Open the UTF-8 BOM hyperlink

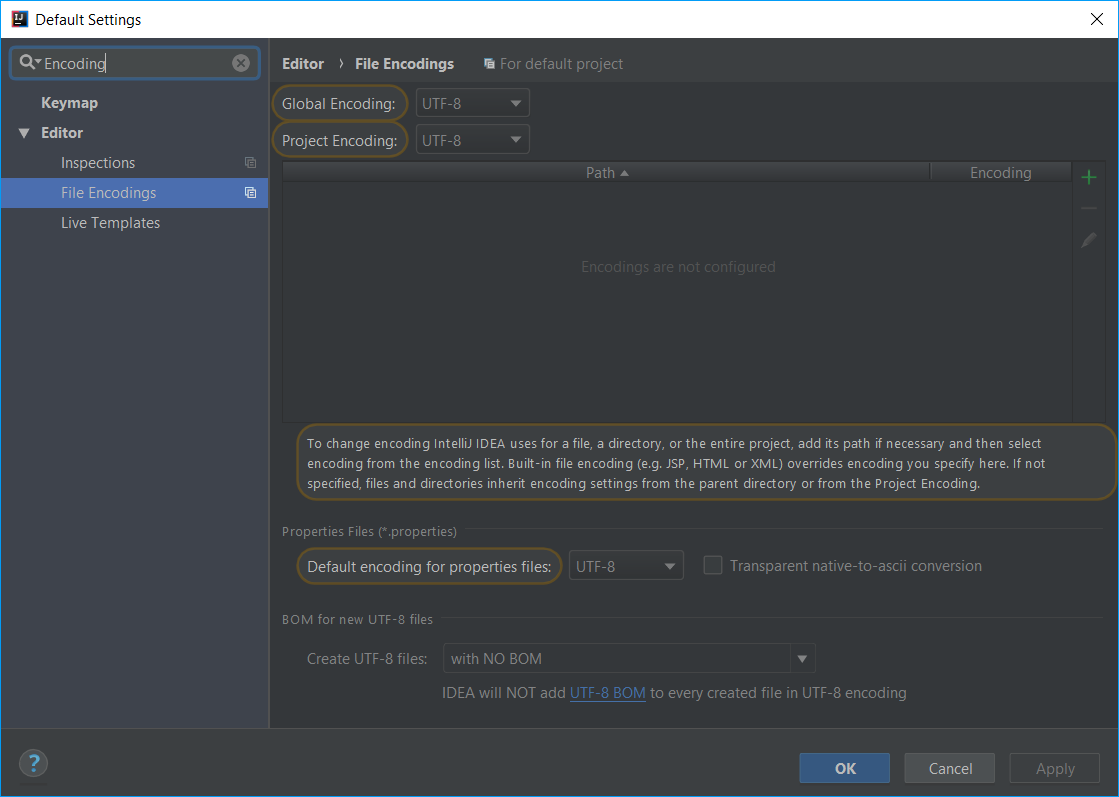pyautogui.click(x=607, y=692)
